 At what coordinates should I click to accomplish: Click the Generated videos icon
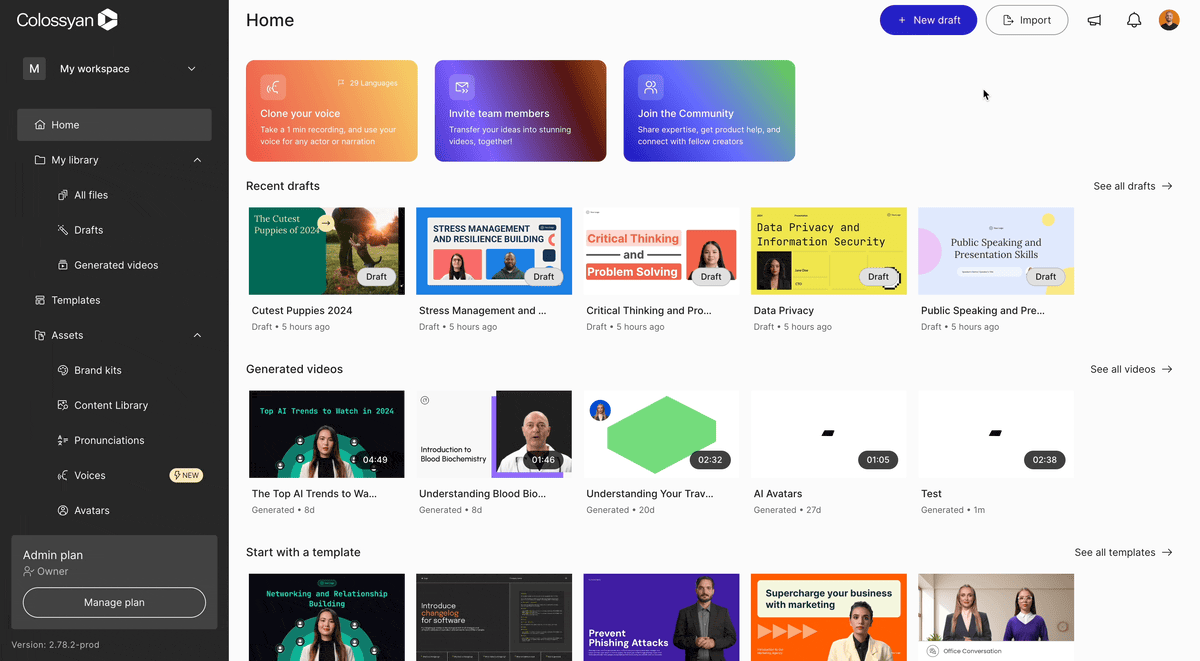point(63,265)
